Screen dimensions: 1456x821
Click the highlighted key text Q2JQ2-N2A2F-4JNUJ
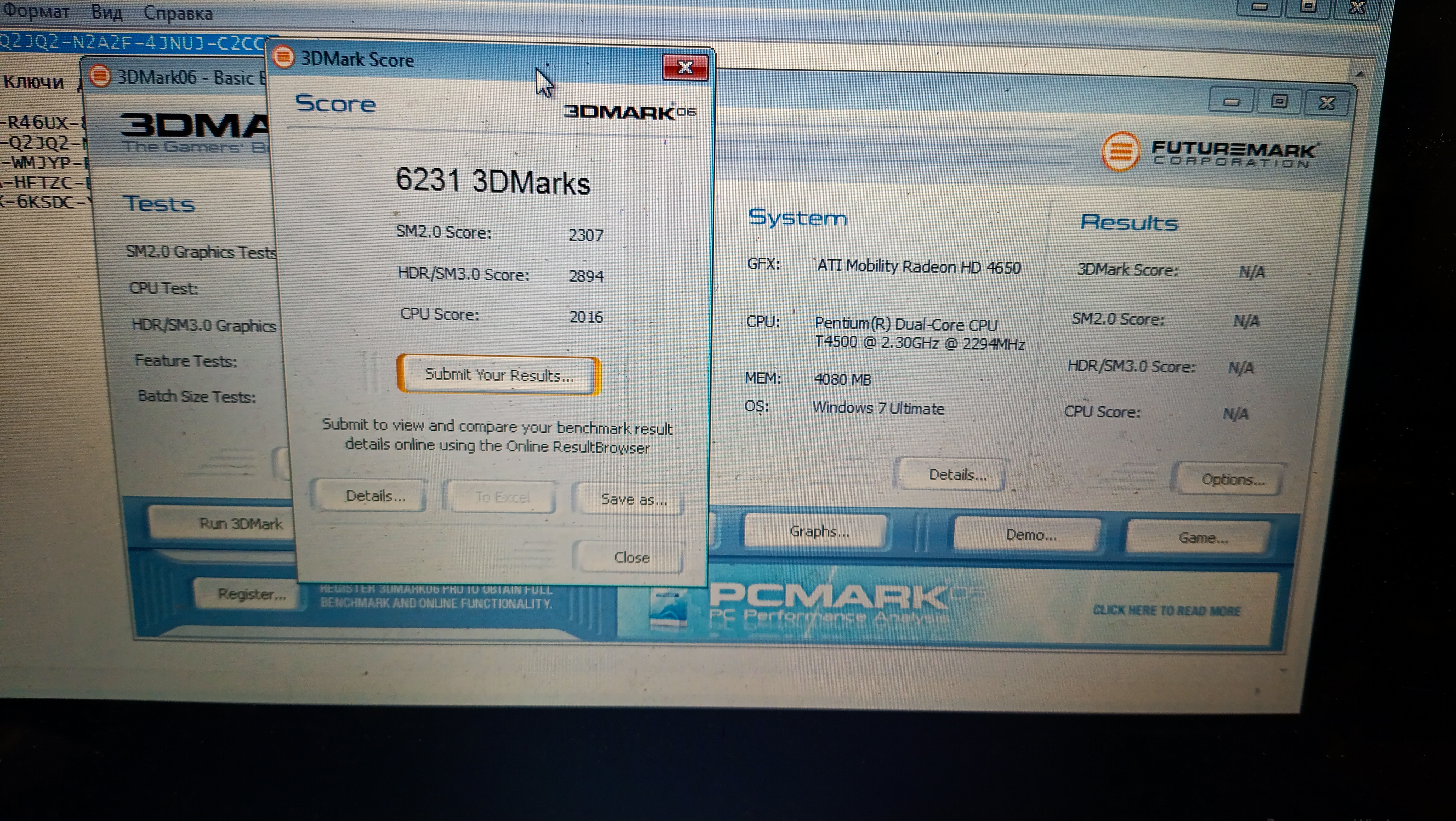pyautogui.click(x=133, y=42)
